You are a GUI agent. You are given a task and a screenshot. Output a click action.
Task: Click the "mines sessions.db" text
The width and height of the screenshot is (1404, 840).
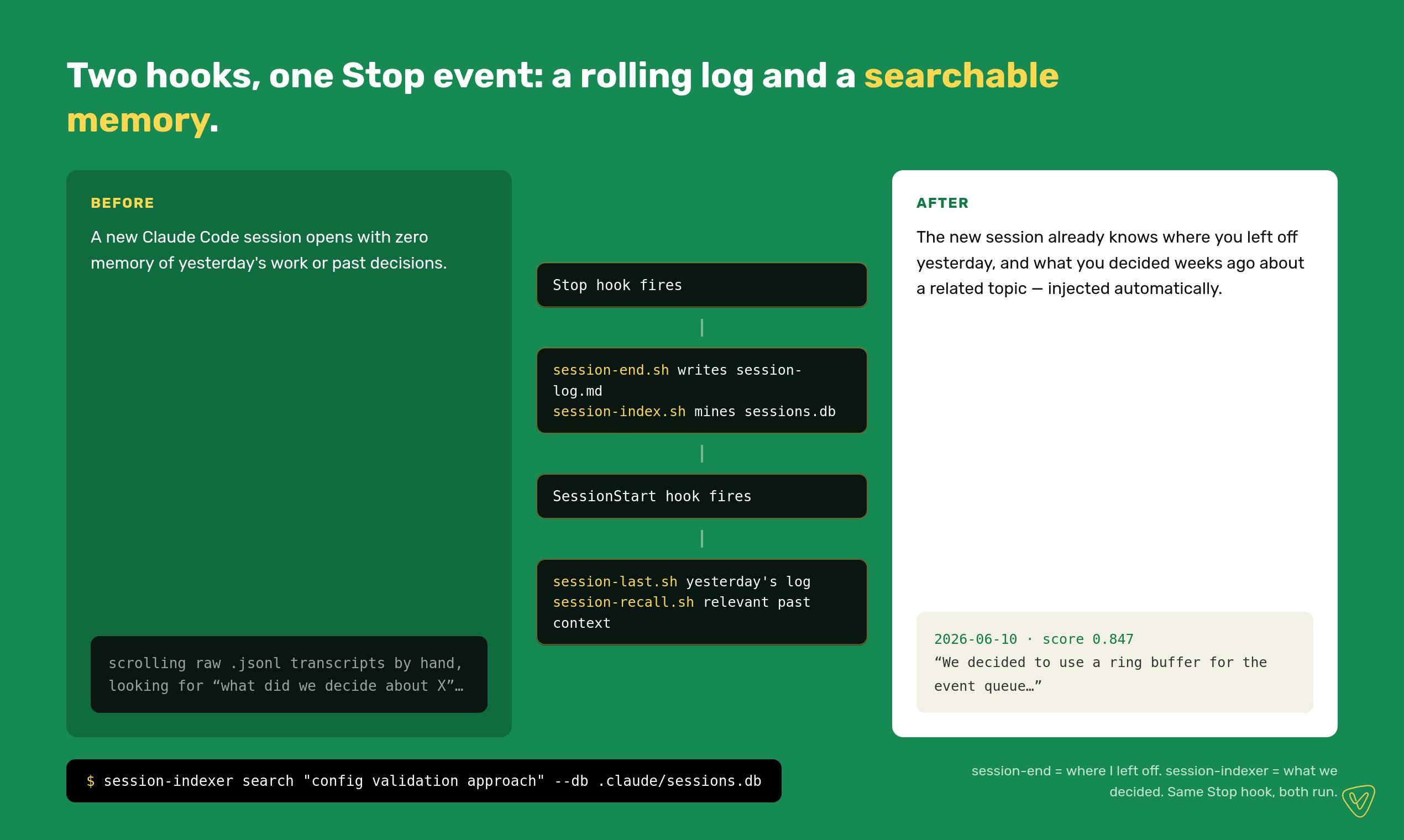tap(765, 412)
